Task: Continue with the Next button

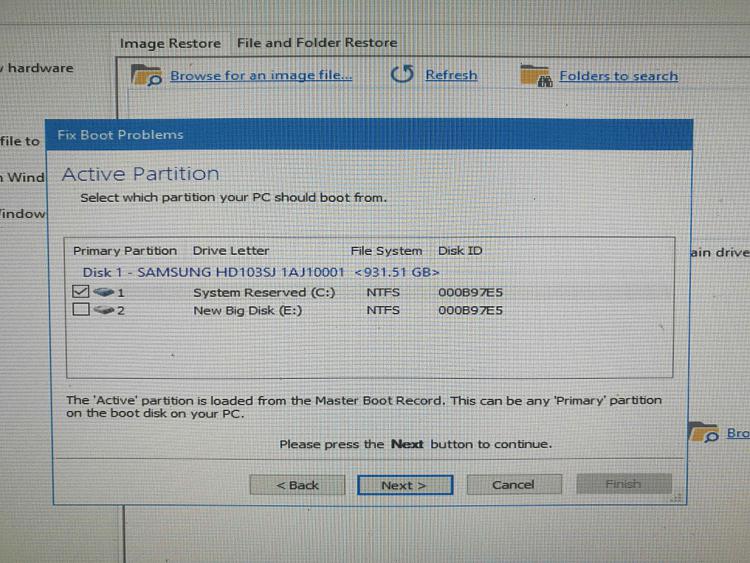Action: pos(405,485)
